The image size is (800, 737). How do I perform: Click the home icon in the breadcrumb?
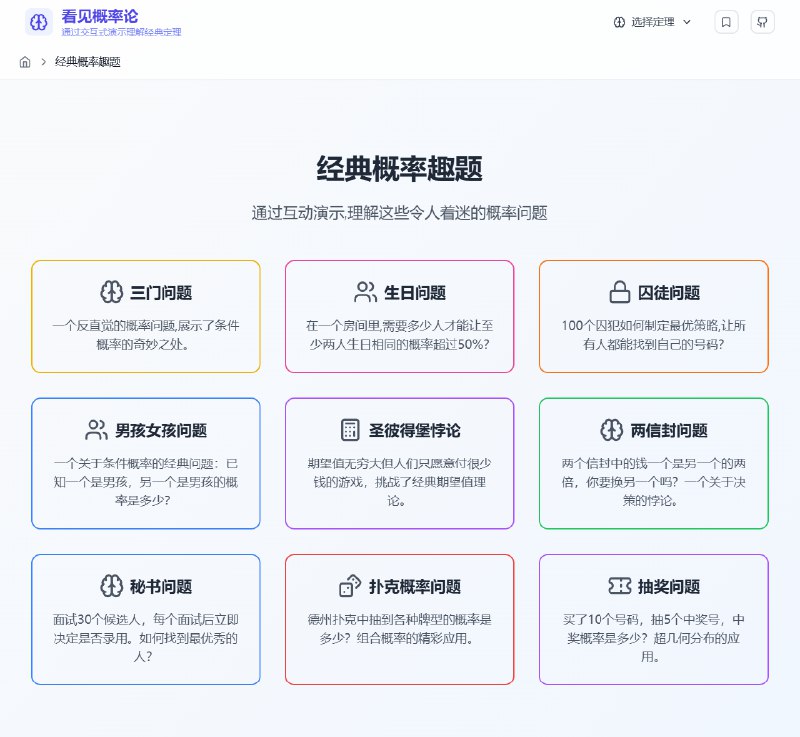24,61
